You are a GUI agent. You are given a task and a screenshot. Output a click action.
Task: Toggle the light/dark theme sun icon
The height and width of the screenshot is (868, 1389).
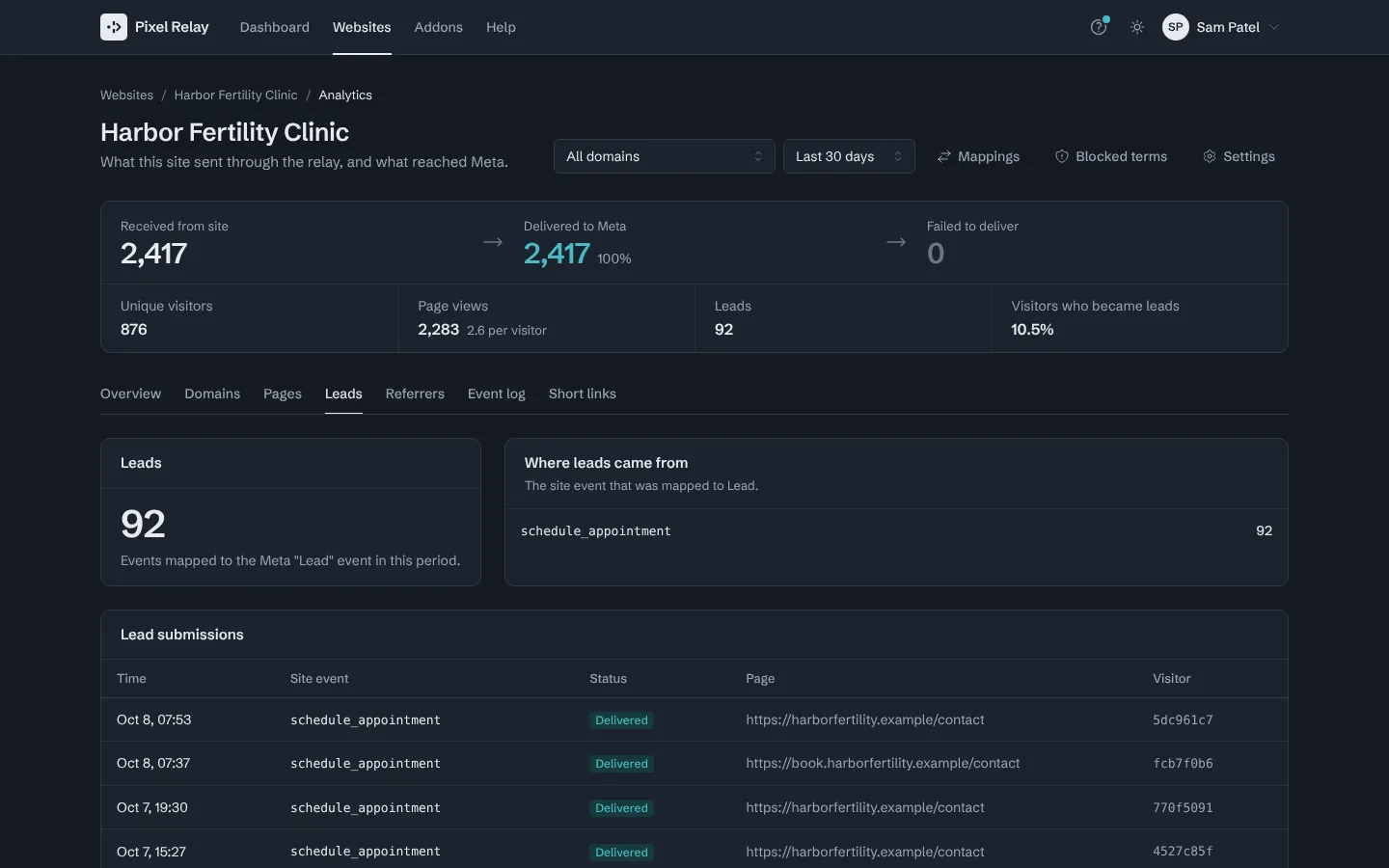1137,27
